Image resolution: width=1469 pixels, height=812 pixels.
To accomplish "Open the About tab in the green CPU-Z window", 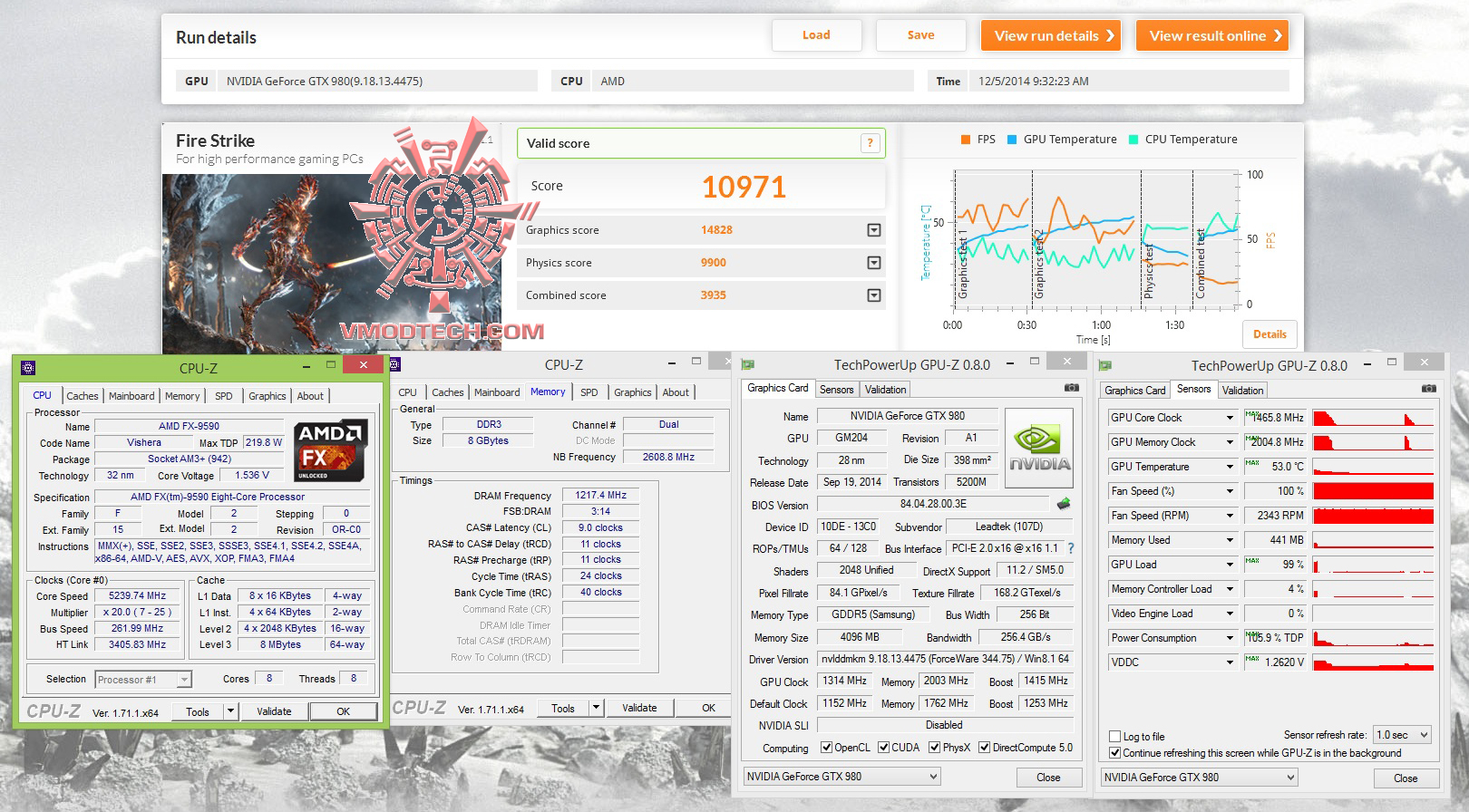I will point(310,396).
